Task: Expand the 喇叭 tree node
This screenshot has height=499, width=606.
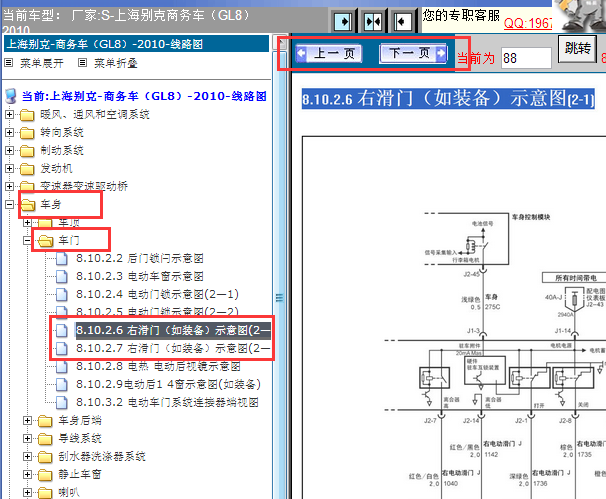Action: pos(27,492)
